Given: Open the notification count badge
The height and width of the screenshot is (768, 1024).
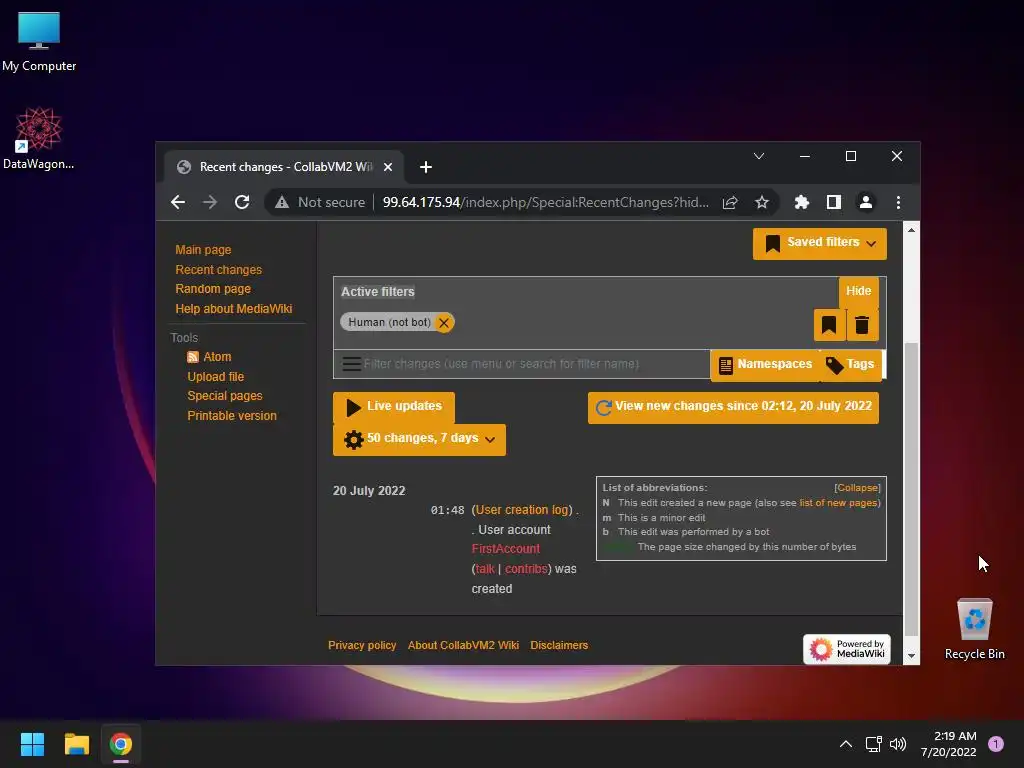Looking at the screenshot, I should coord(996,743).
